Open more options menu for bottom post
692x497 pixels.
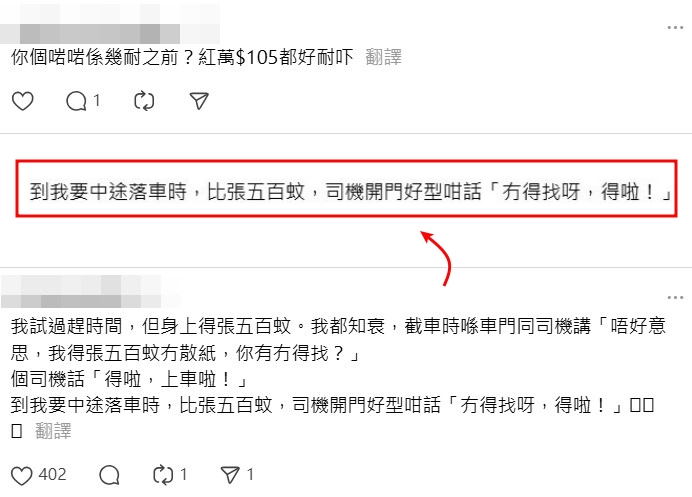click(675, 297)
